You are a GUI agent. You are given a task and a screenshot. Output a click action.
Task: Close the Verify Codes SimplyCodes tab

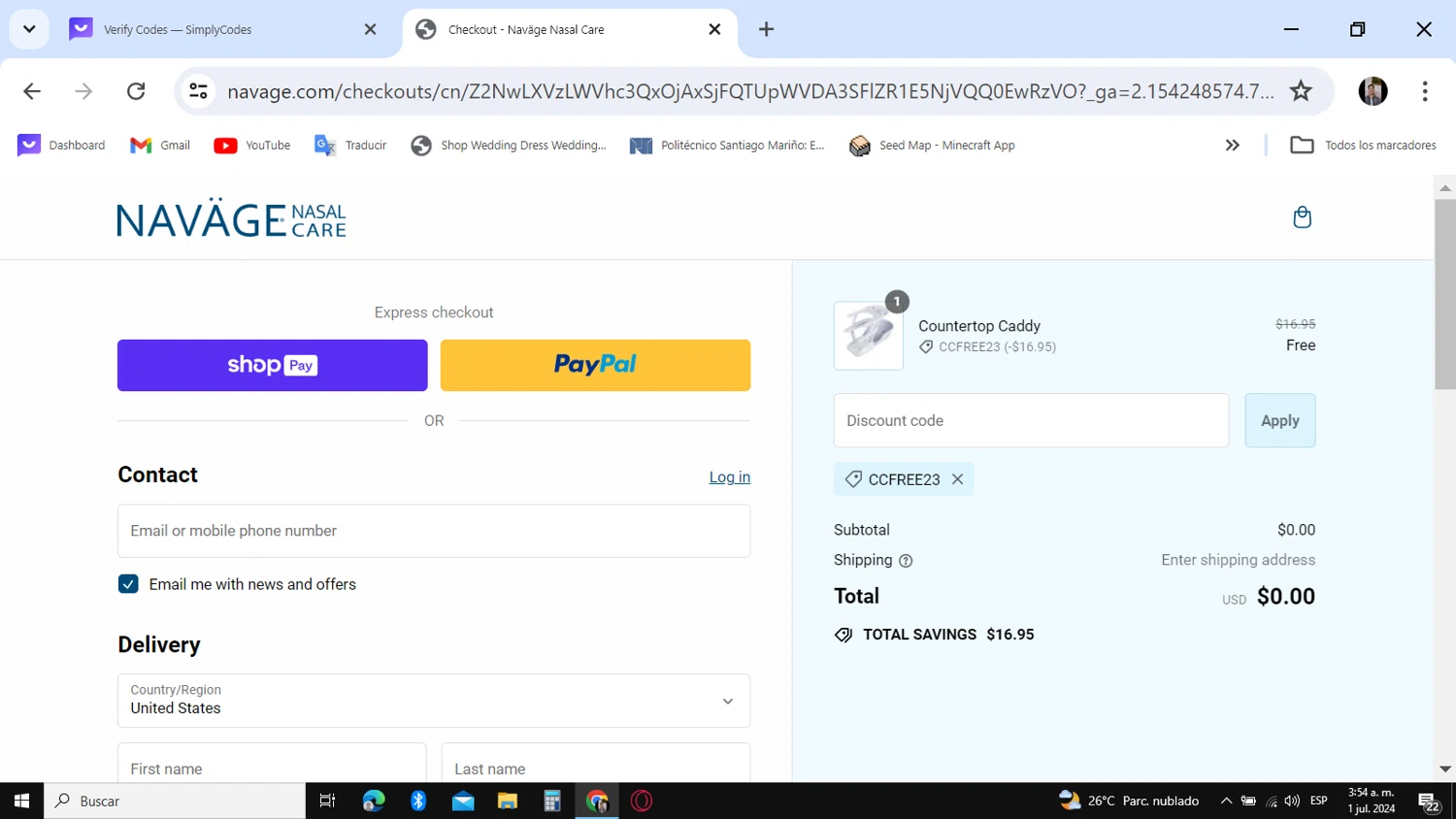point(370,29)
